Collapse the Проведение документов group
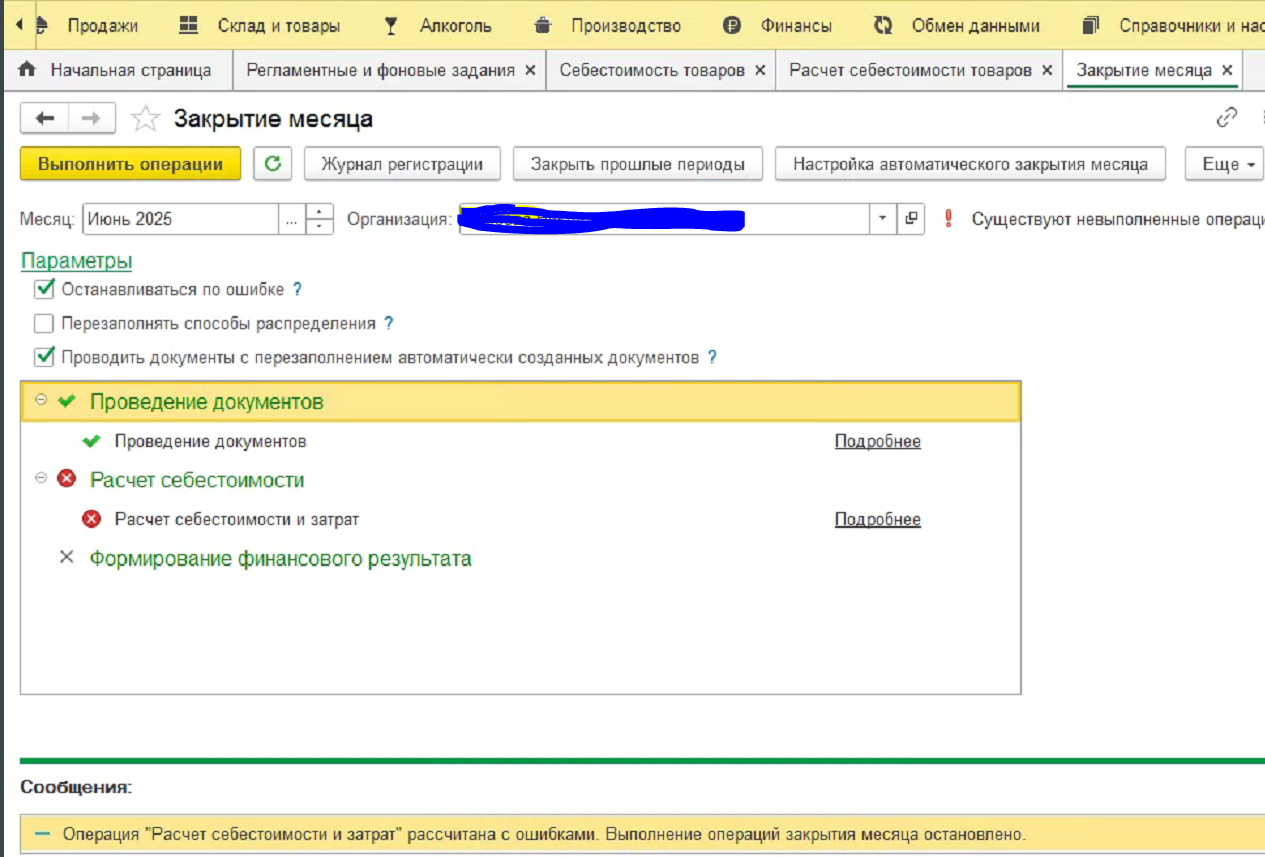This screenshot has height=857, width=1265. (41, 400)
